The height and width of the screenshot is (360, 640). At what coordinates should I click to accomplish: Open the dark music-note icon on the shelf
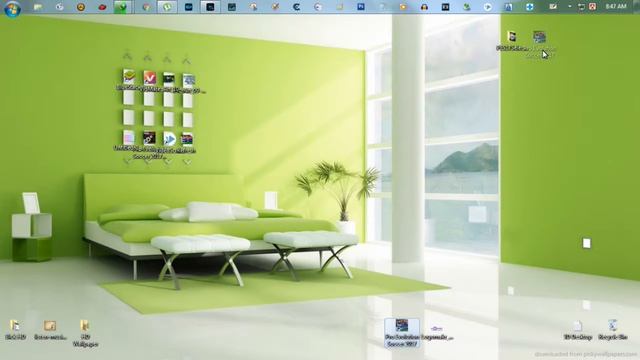149,138
